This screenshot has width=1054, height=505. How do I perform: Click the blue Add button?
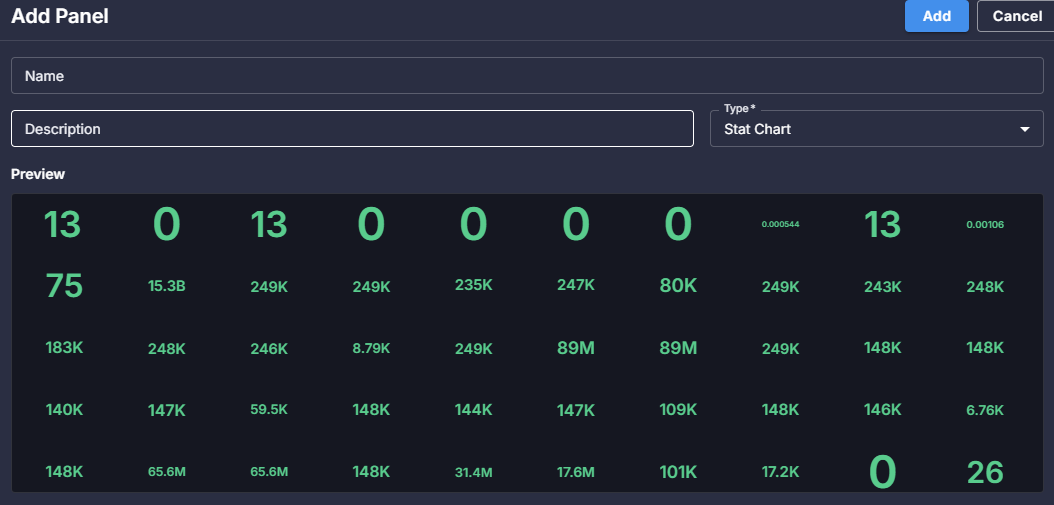pyautogui.click(x=936, y=16)
